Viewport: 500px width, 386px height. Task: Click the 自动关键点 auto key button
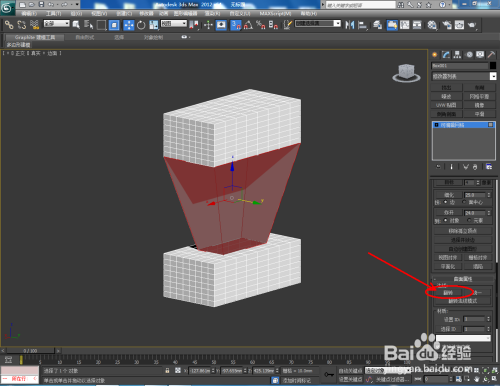click(350, 371)
